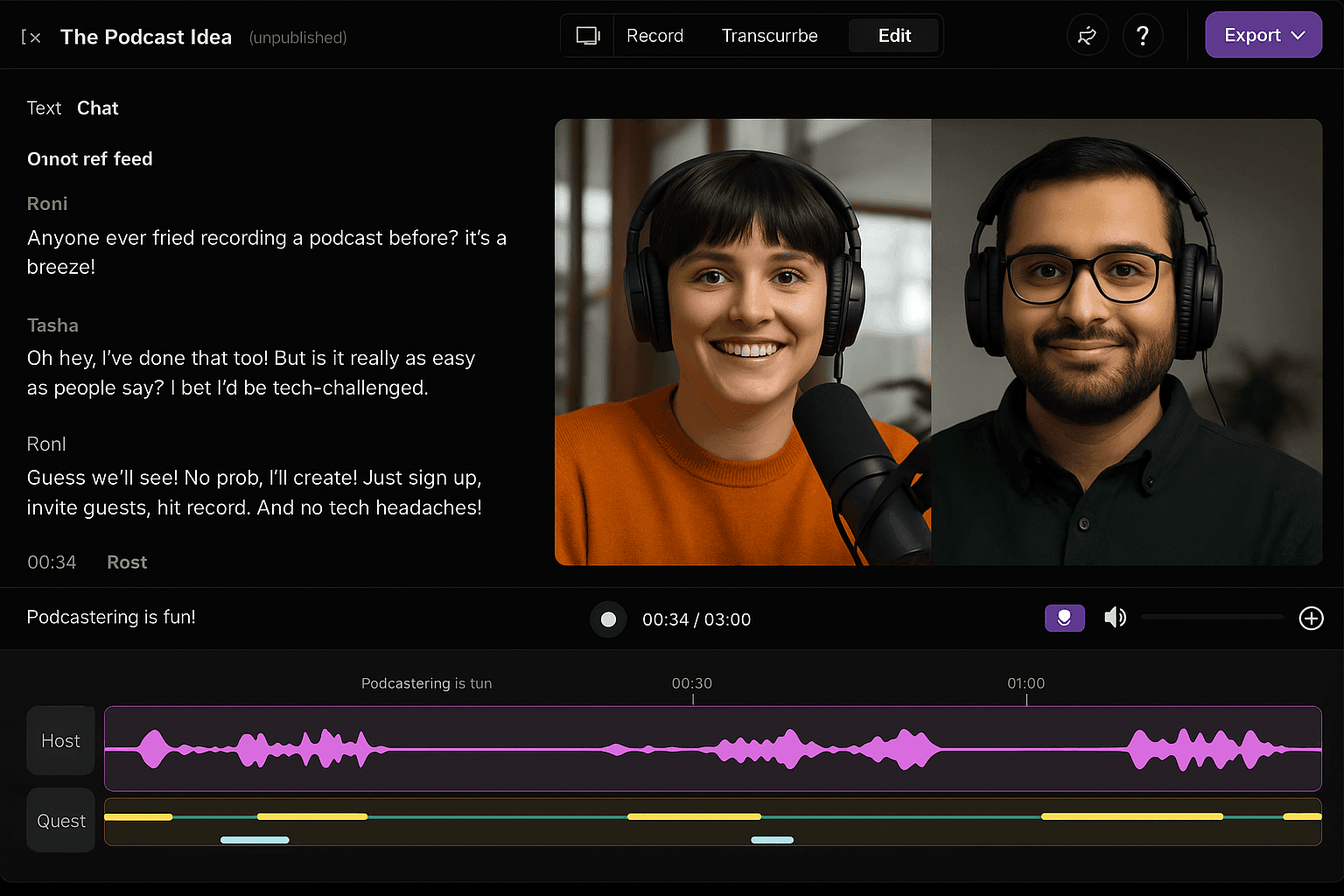Open the Export dropdown
This screenshot has height=896, width=1344.
(1263, 35)
